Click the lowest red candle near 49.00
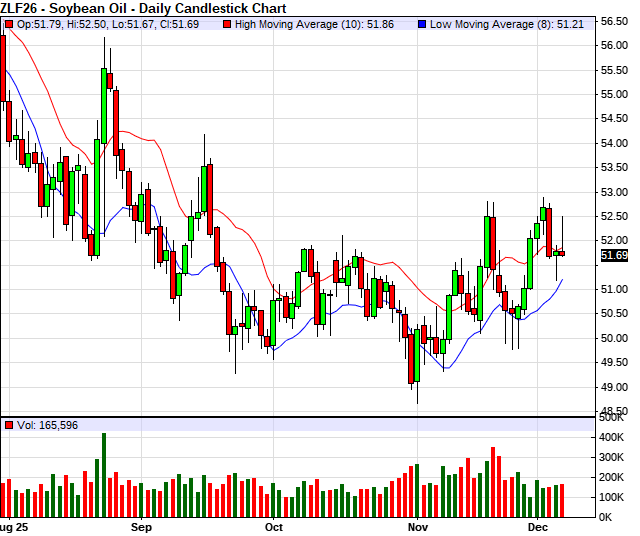The height and width of the screenshot is (536, 640). click(411, 358)
